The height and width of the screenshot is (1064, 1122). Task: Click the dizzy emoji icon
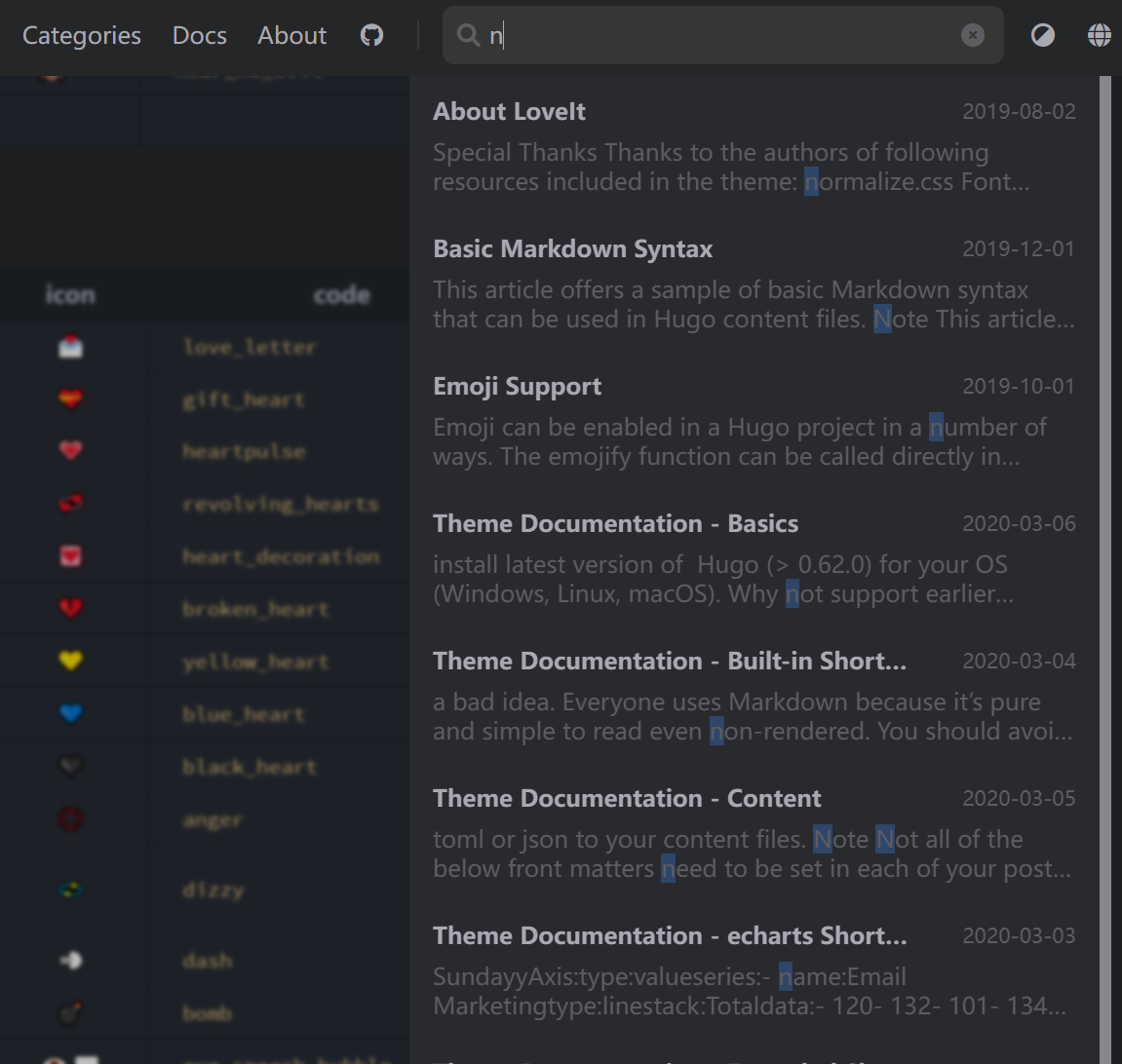(x=71, y=889)
